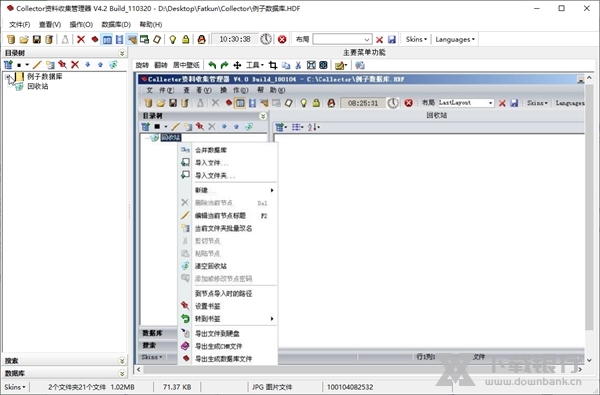Open the 操作(O) menu
Image resolution: width=600 pixels, height=395 pixels.
click(x=81, y=24)
